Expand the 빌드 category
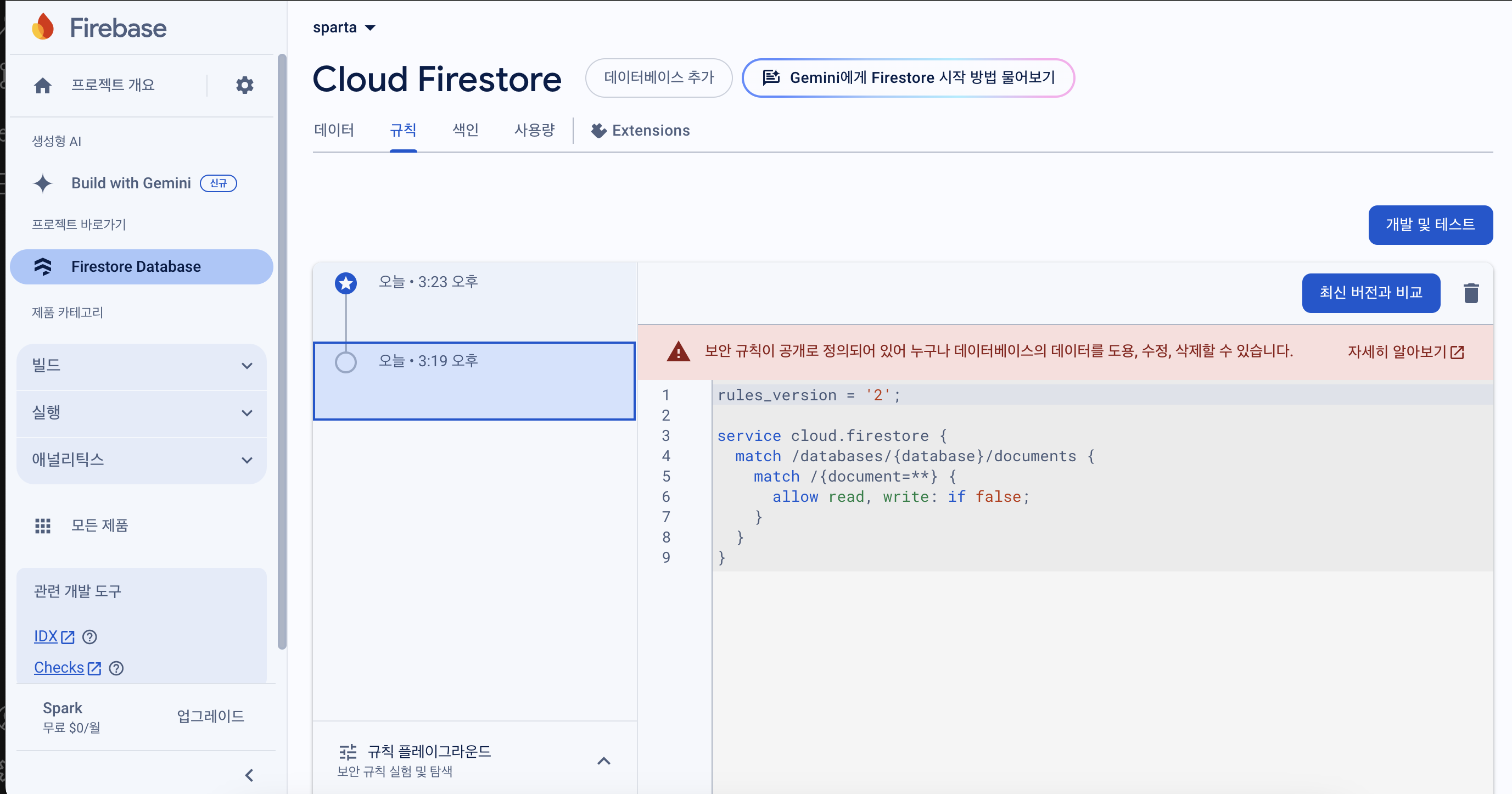The width and height of the screenshot is (1512, 794). 142,366
